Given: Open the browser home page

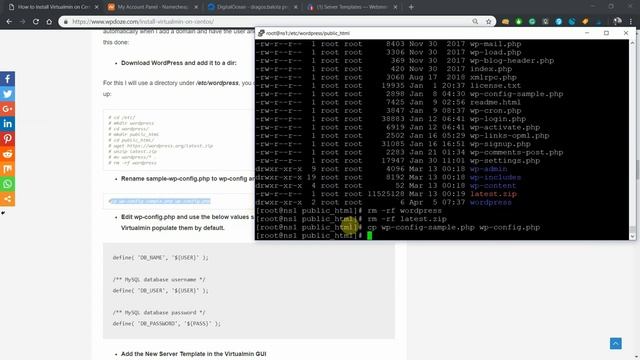Looking at the screenshot, I should click(49, 22).
